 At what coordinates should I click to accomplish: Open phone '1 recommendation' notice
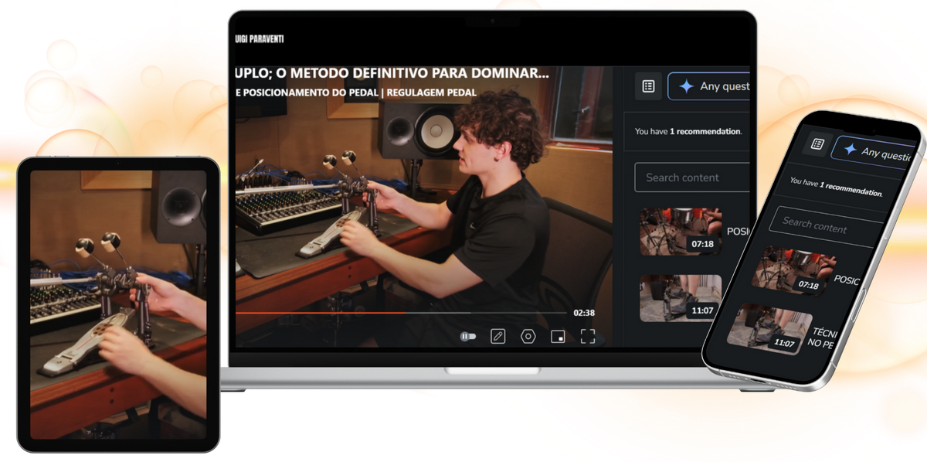pos(836,186)
